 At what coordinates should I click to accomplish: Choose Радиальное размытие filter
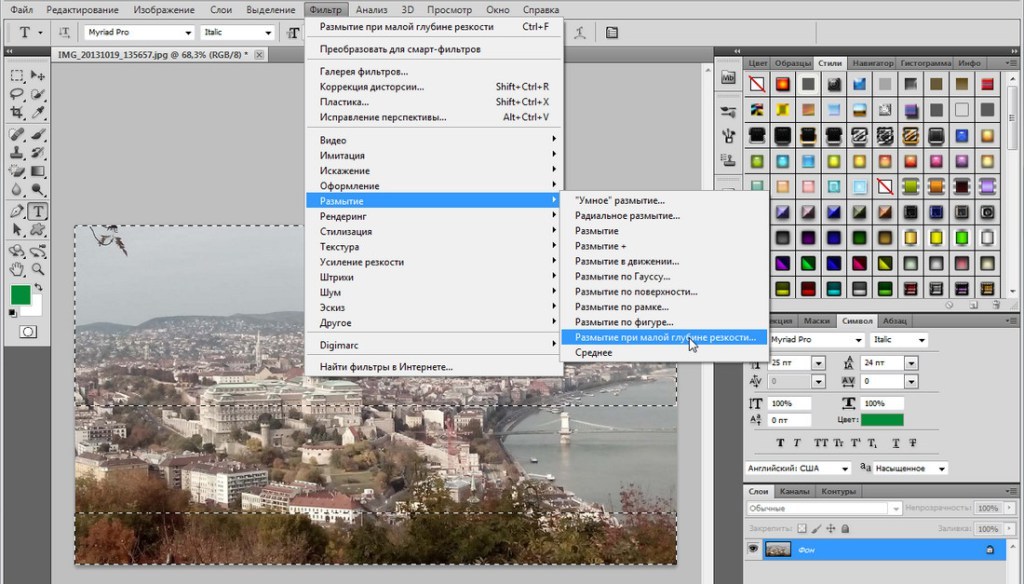pos(627,216)
